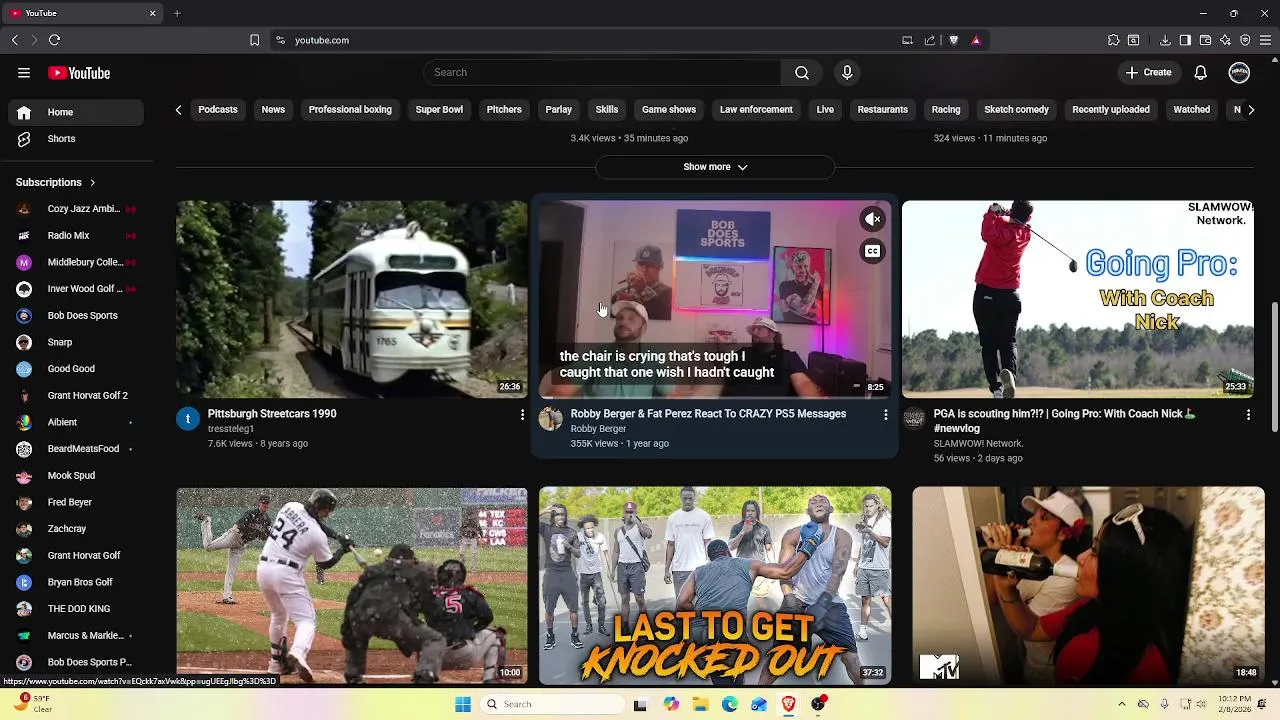Open the Leo AI sparkle icon
The width and height of the screenshot is (1280, 720).
(1225, 40)
